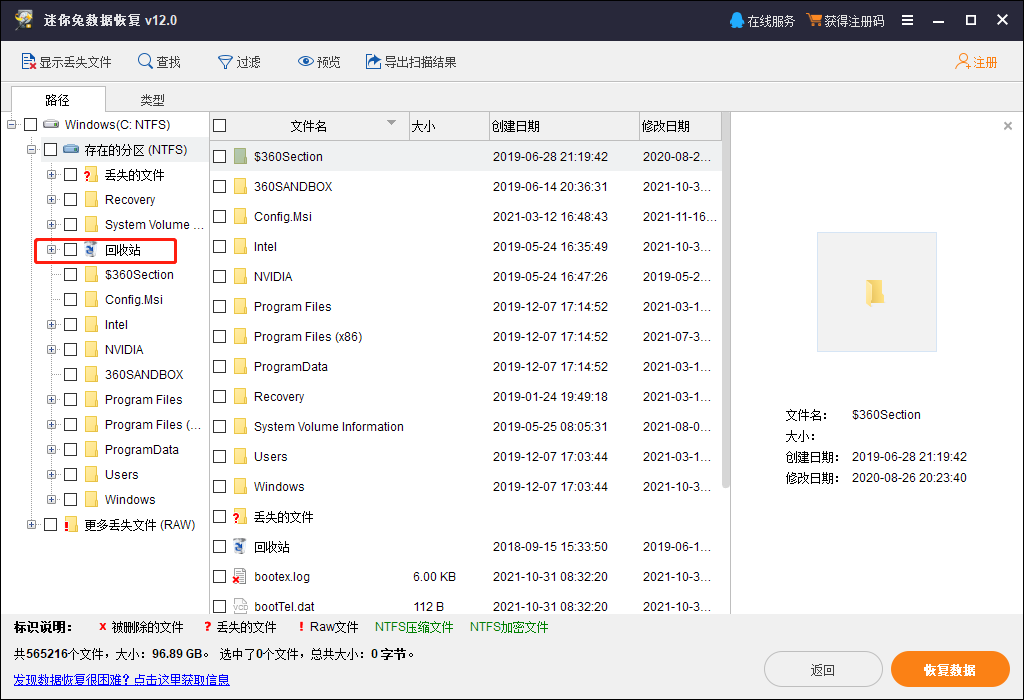Click the Lost Files (丢失的文件) icon in file list

point(240,517)
